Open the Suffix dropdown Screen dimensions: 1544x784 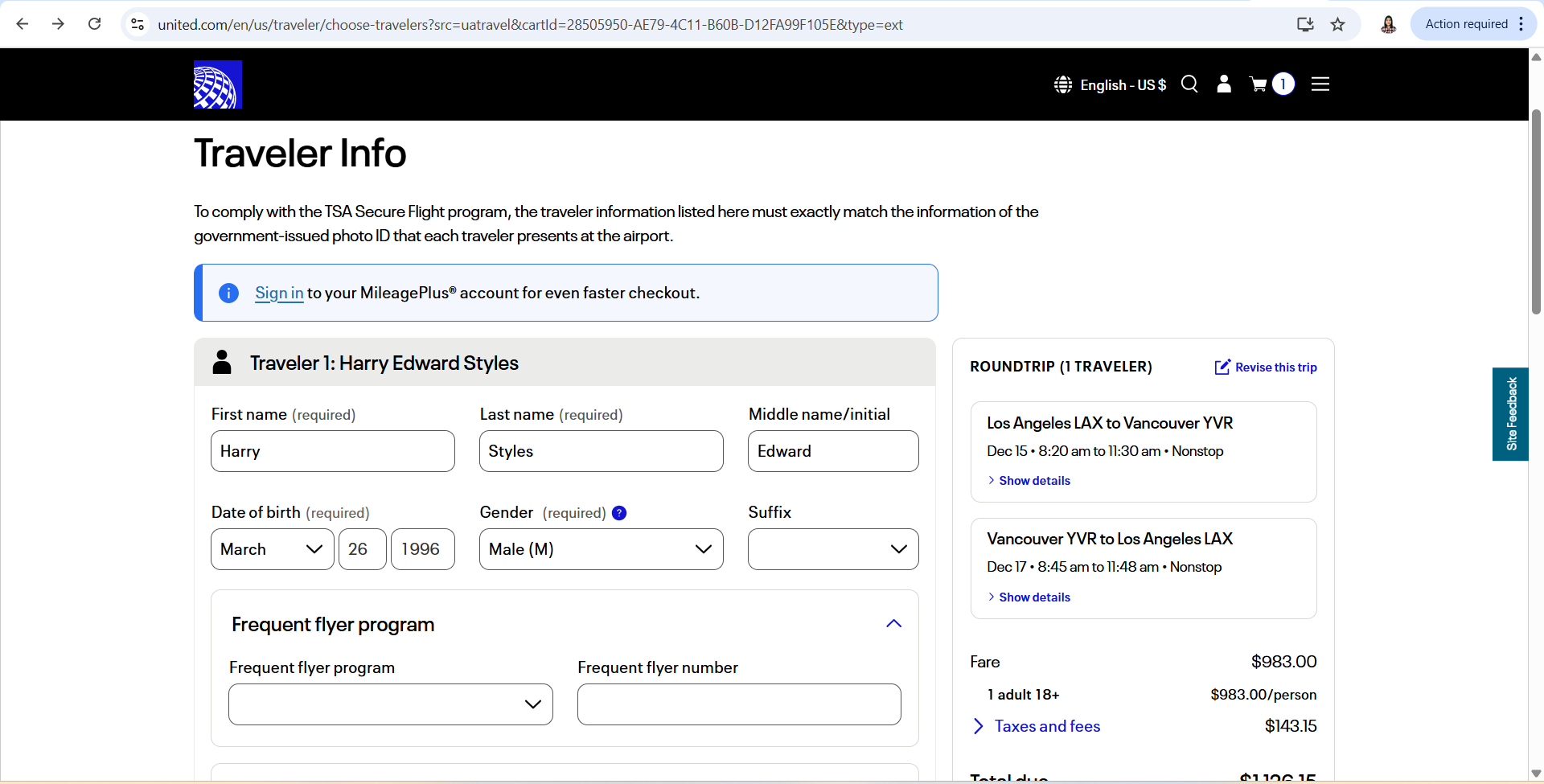(x=832, y=549)
